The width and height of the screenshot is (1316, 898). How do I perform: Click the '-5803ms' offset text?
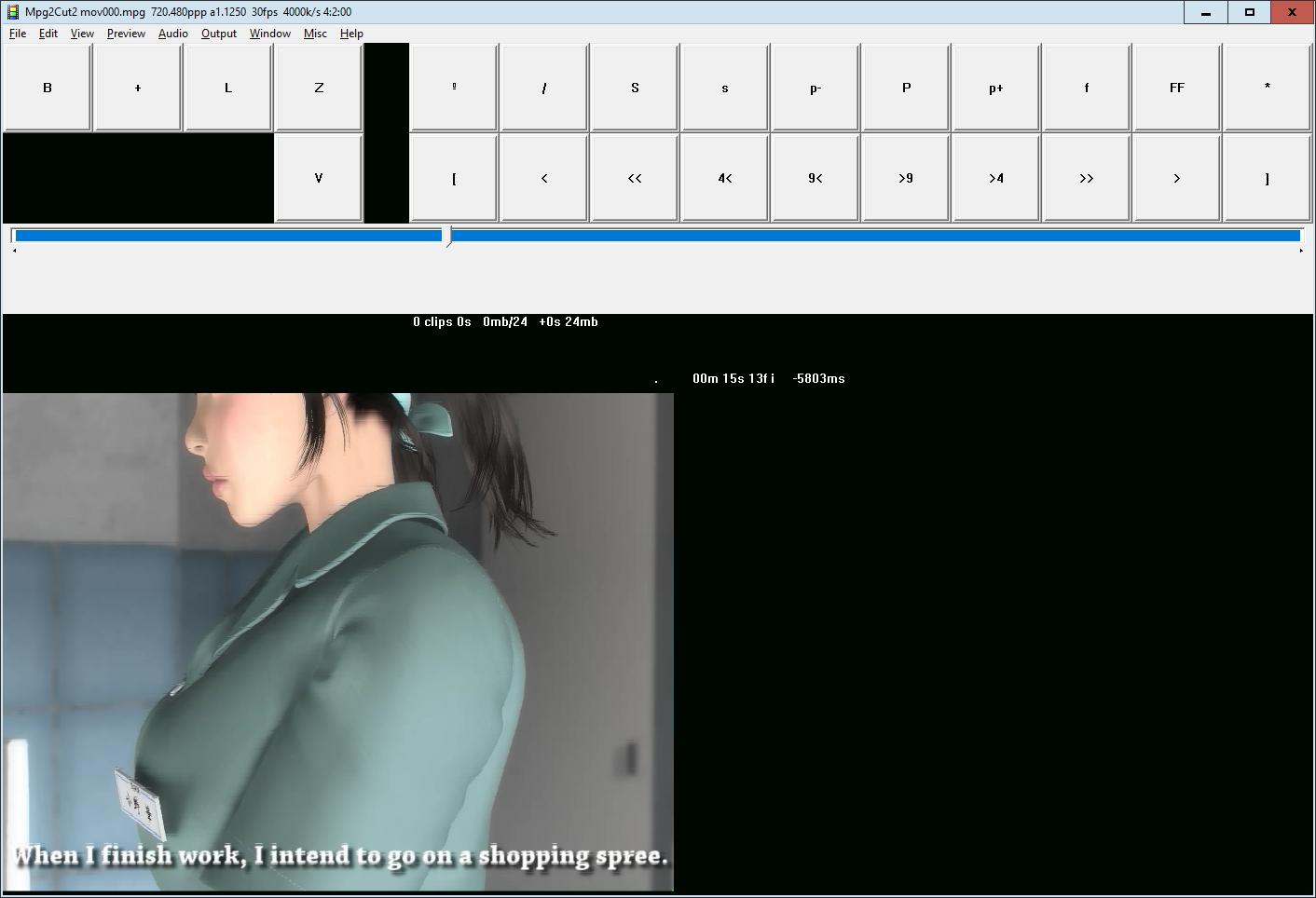click(x=819, y=379)
